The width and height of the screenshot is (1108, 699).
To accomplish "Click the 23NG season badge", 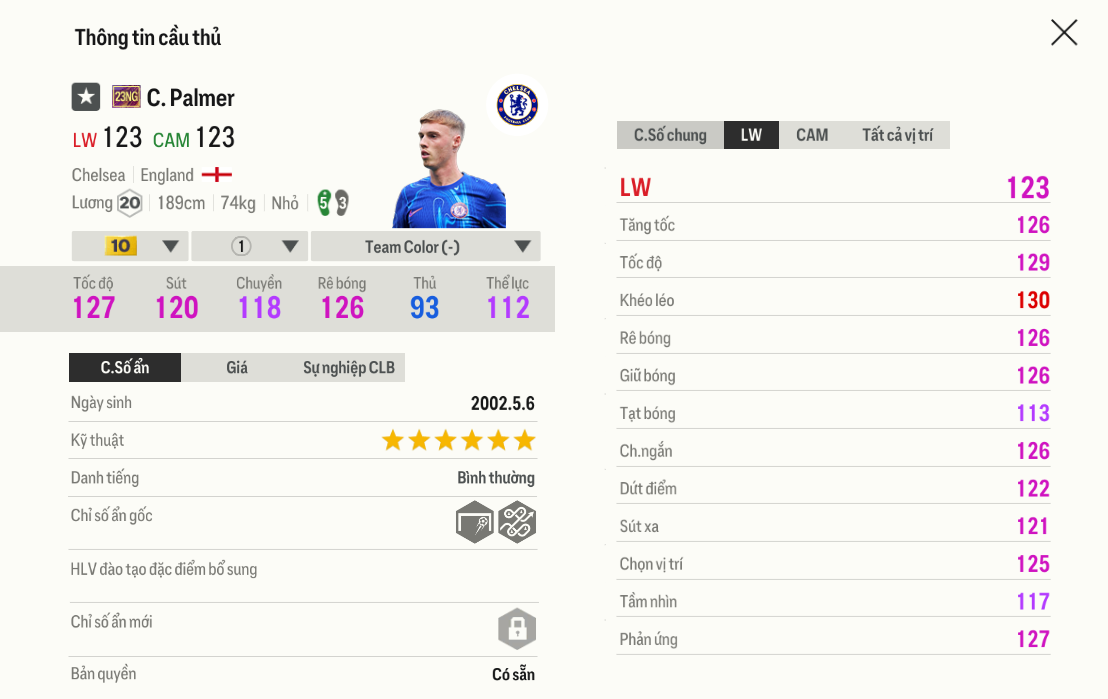I will (126, 97).
